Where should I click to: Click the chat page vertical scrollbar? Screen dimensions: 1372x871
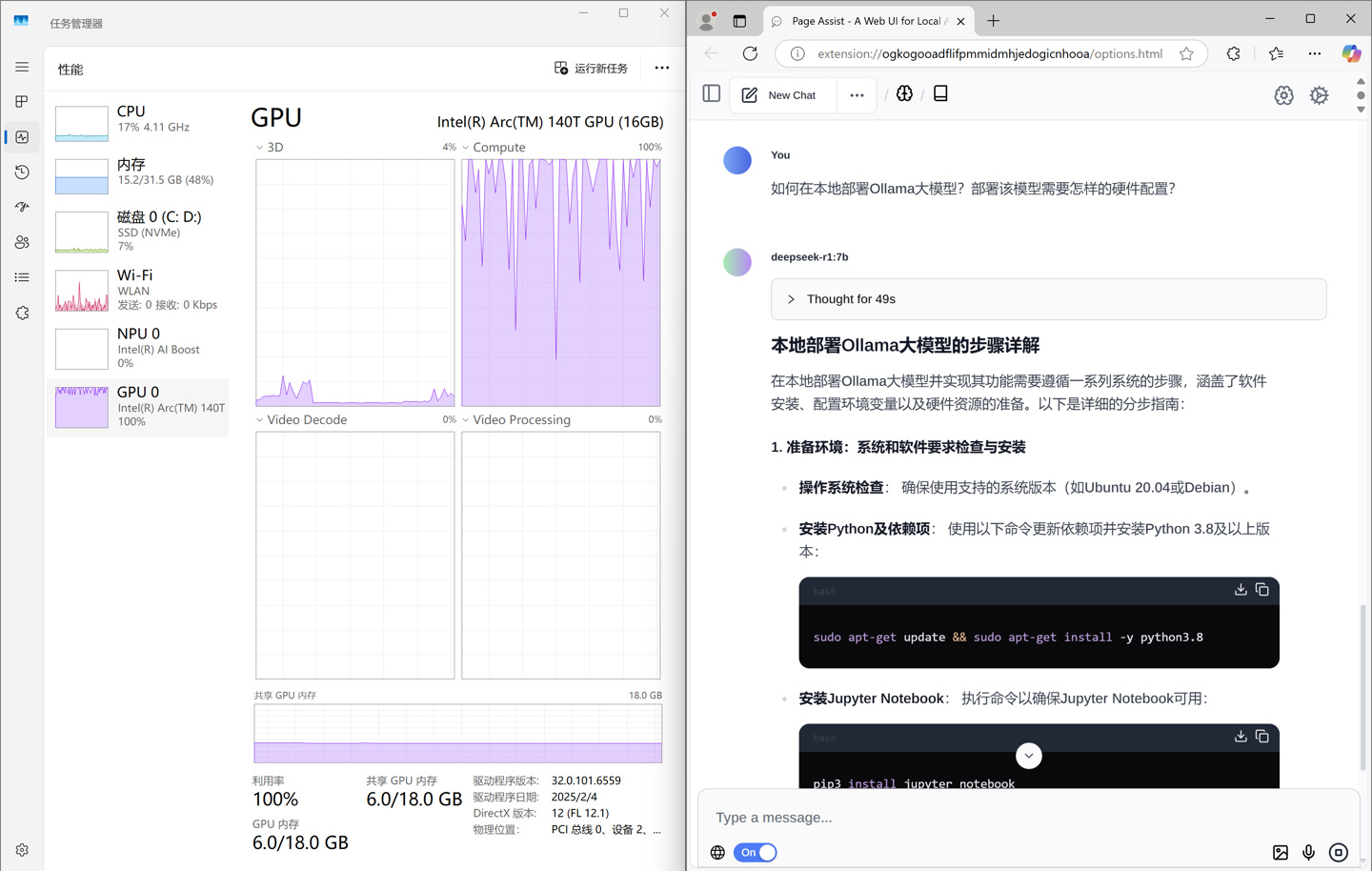coord(1363,667)
